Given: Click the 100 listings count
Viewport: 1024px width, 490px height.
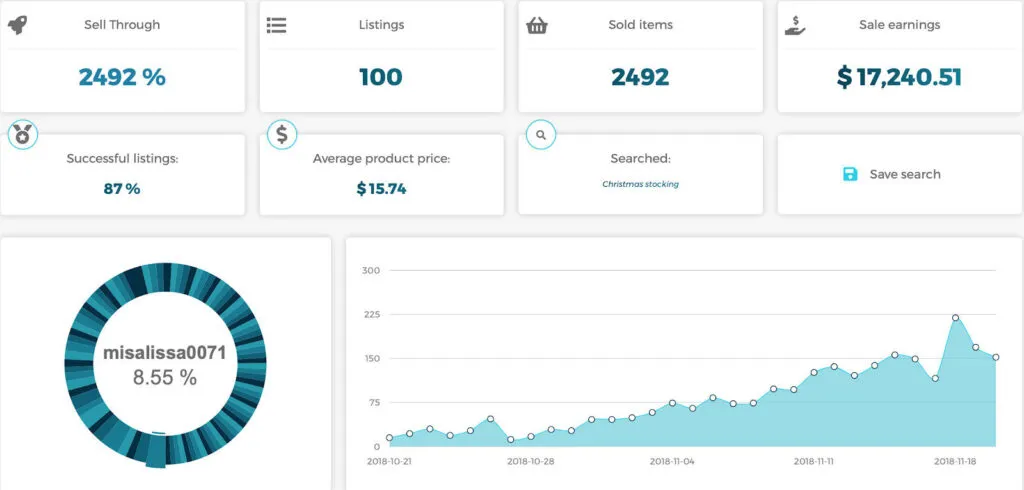Looking at the screenshot, I should 381,76.
